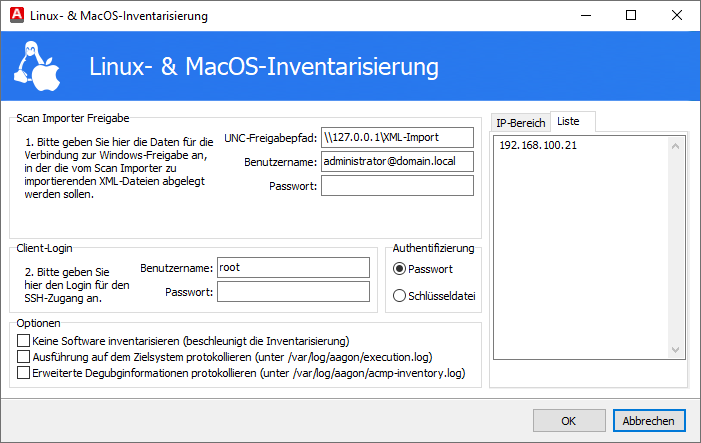
Task: Click the red app icon in title bar
Action: [13, 15]
